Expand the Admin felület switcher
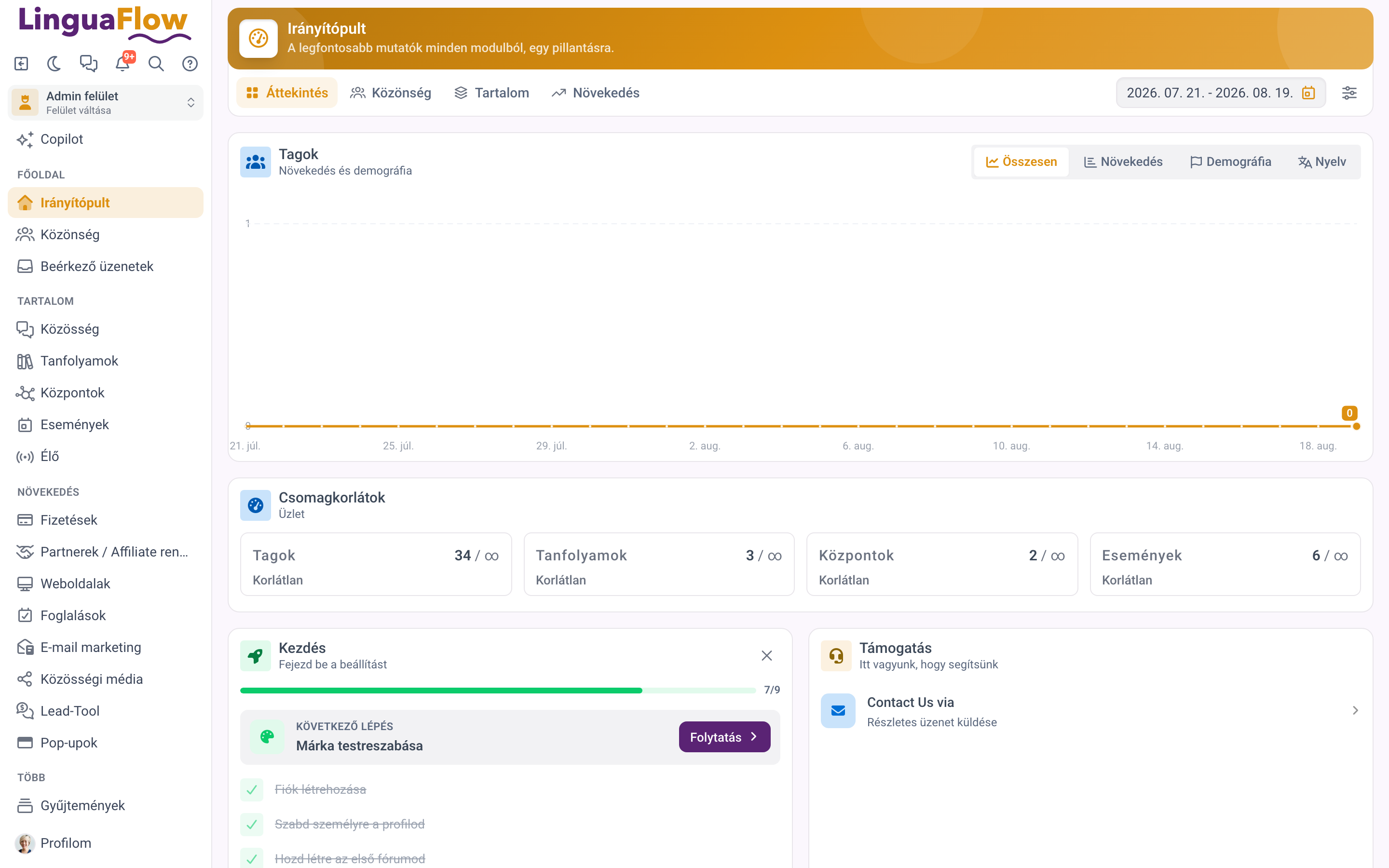The image size is (1389, 868). (x=106, y=103)
